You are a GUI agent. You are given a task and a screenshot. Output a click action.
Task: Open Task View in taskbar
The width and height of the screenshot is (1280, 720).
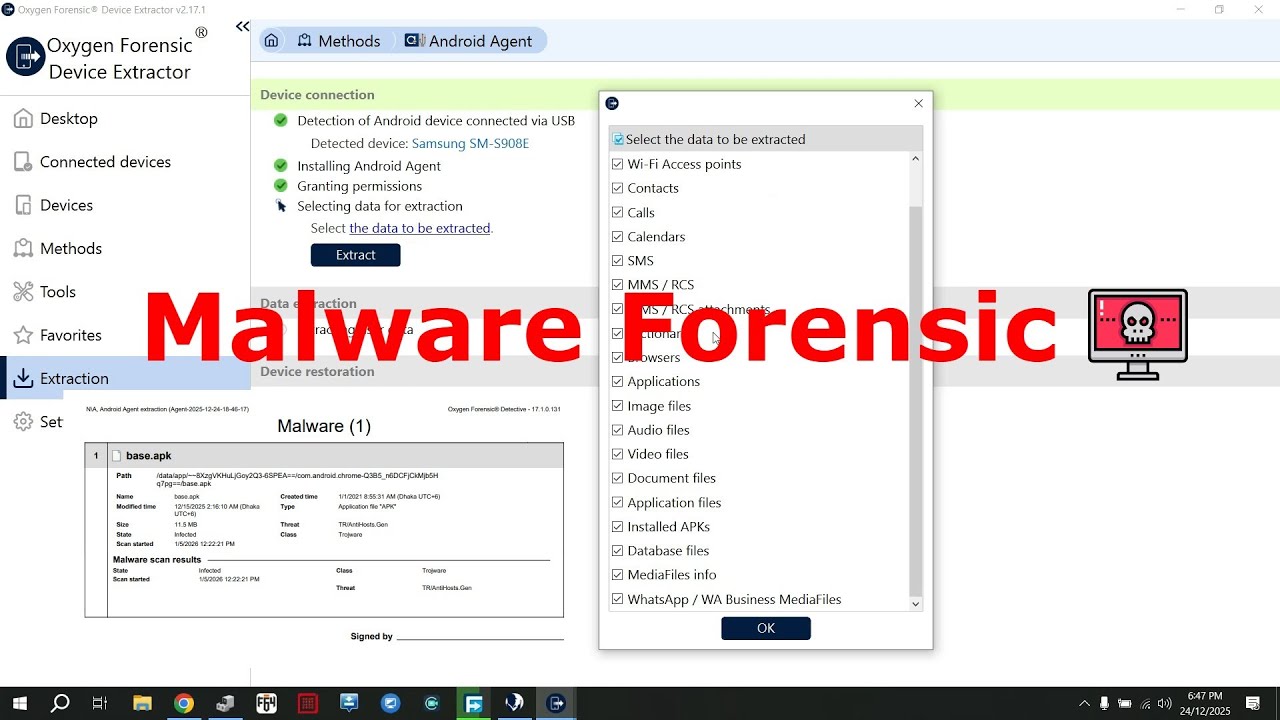(100, 704)
